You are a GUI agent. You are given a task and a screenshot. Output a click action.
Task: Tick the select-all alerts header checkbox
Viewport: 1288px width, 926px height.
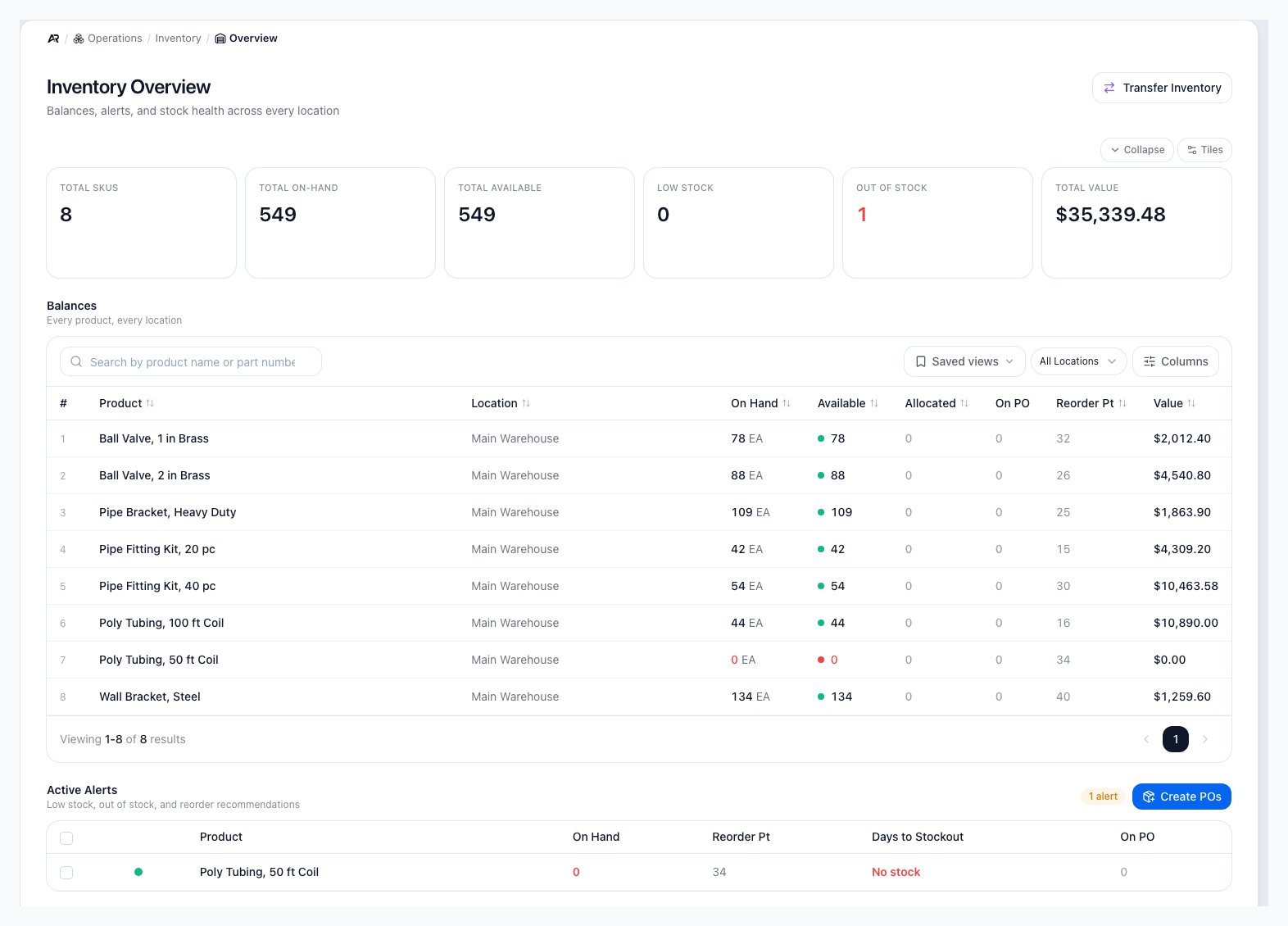(x=66, y=837)
